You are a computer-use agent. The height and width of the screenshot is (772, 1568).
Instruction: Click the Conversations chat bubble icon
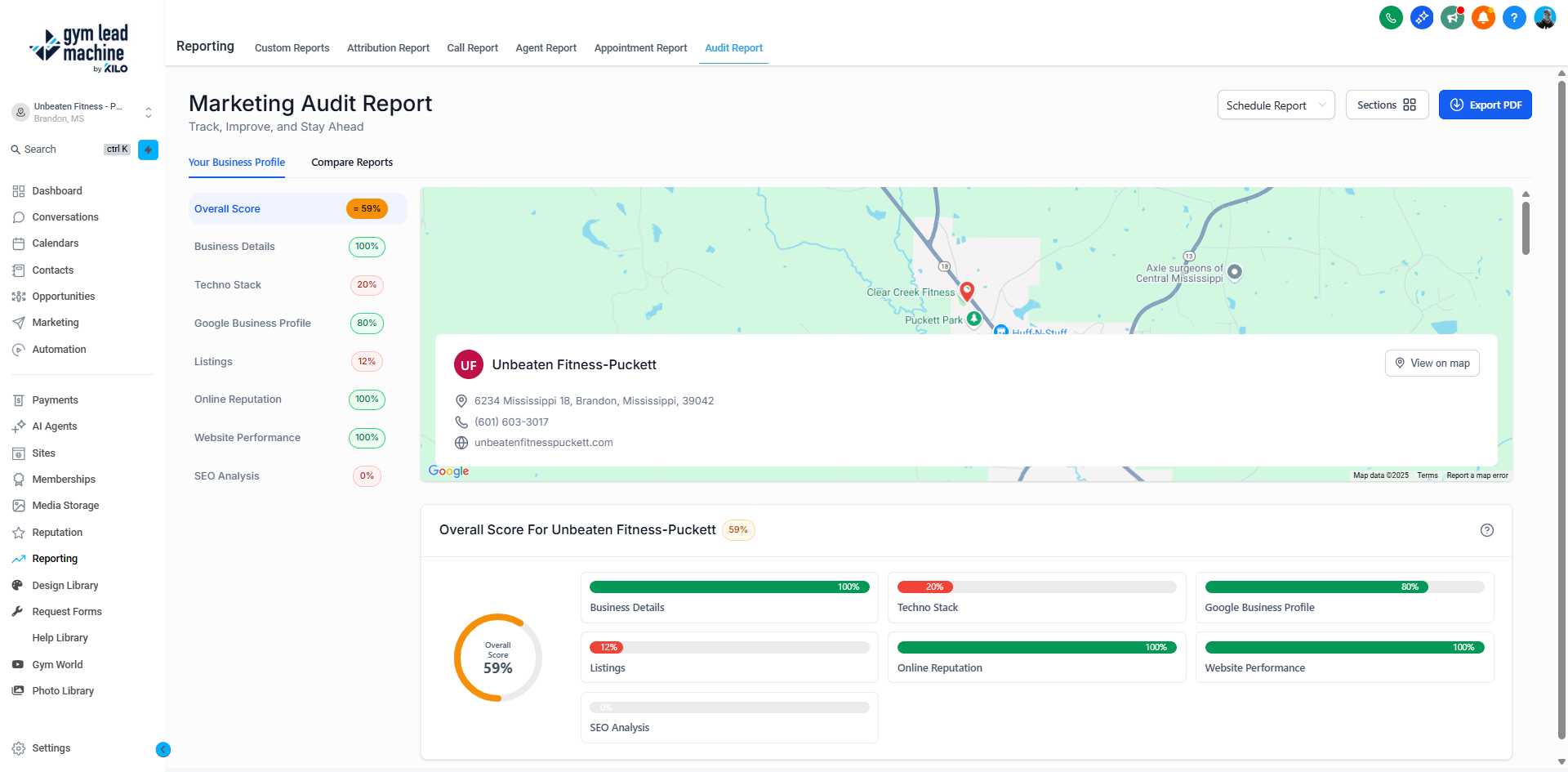pyautogui.click(x=19, y=217)
